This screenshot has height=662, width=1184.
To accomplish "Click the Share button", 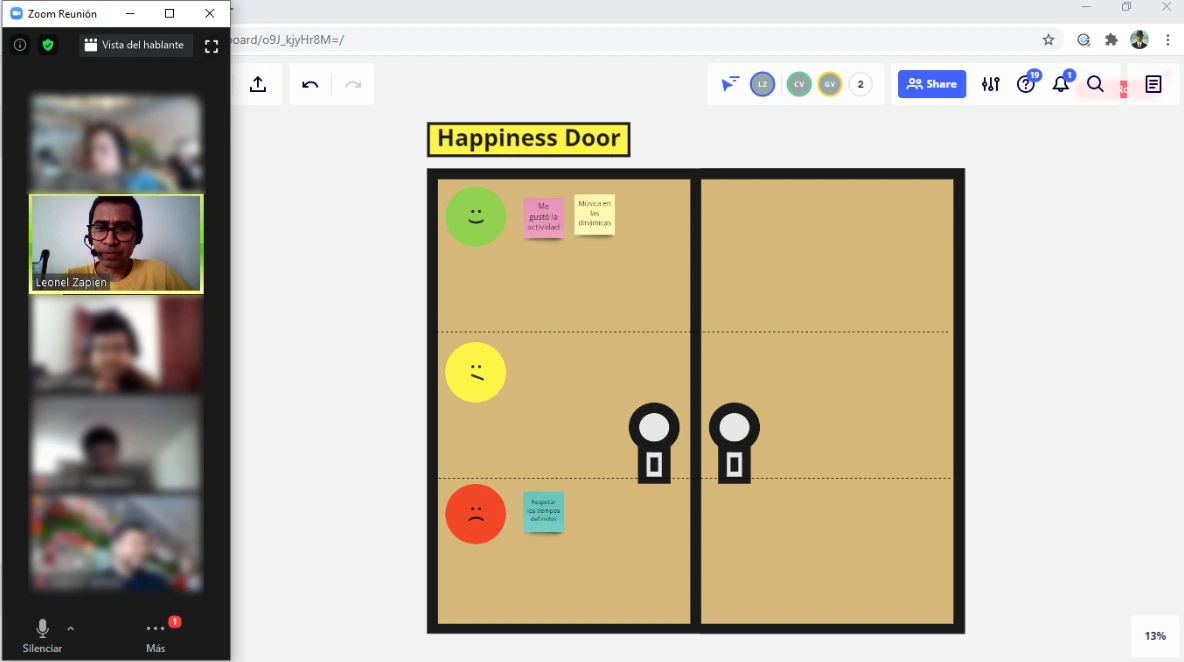I will [x=932, y=84].
